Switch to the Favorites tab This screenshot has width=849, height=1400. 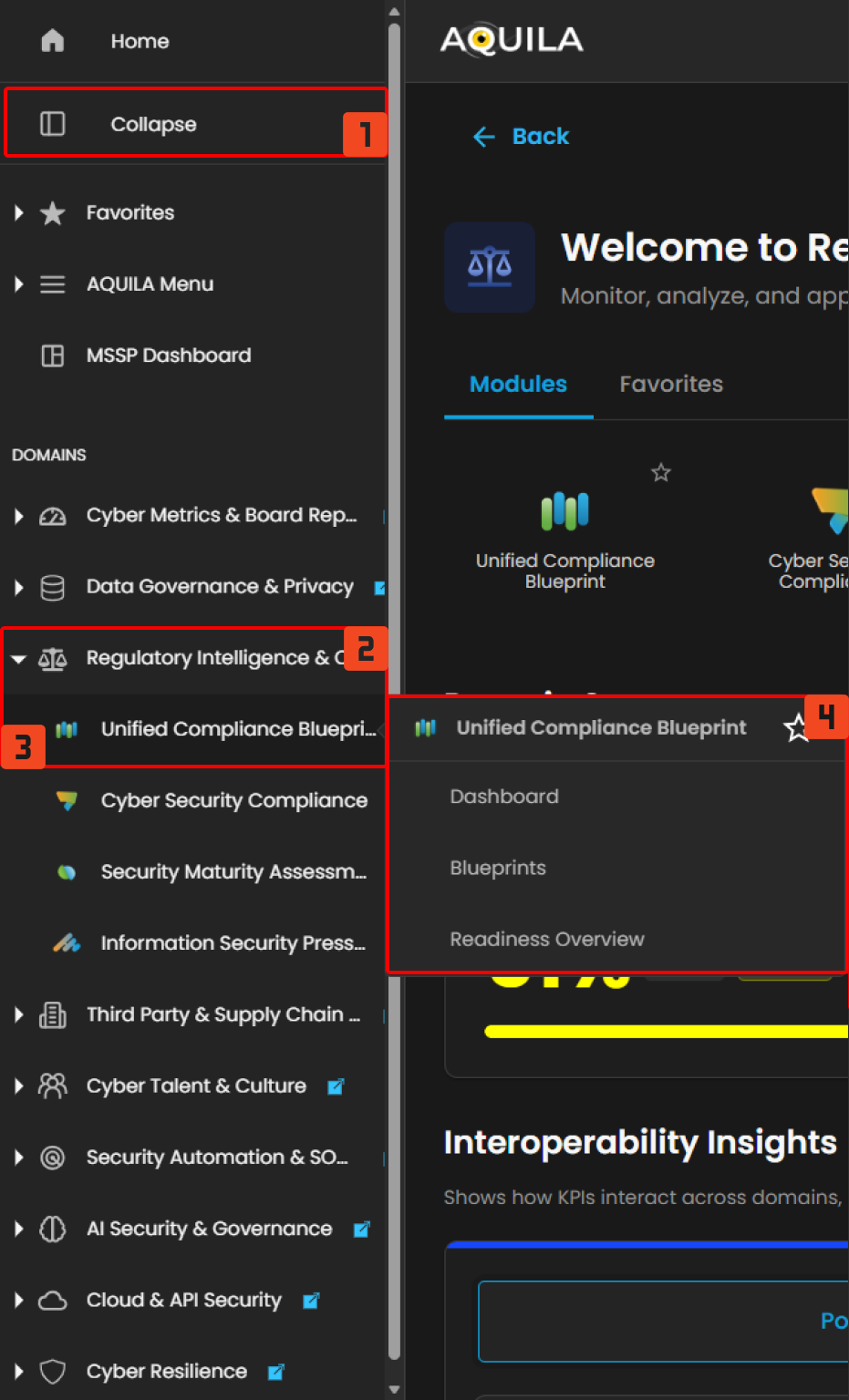coord(671,384)
